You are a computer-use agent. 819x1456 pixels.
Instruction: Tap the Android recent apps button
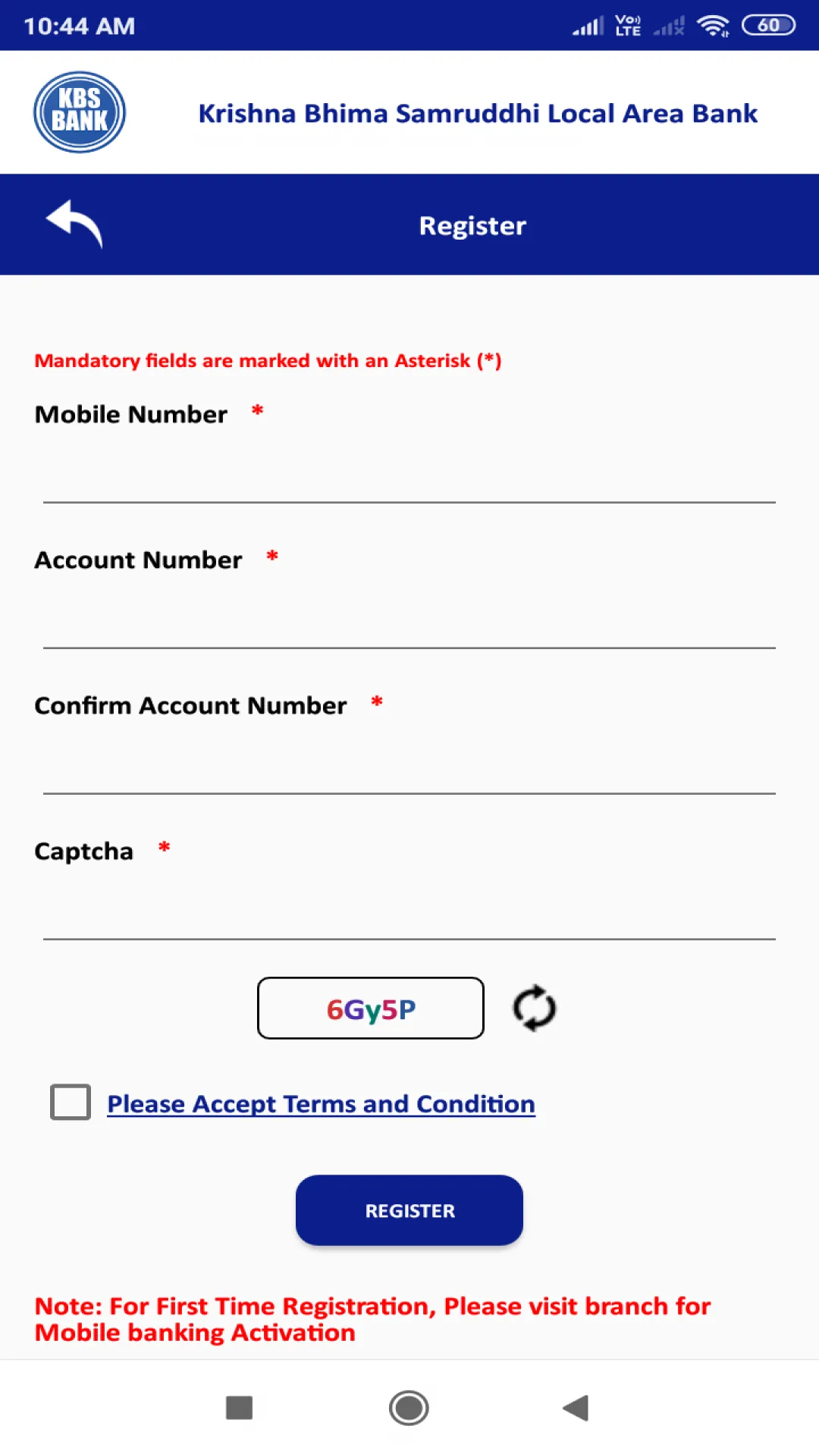(239, 1408)
